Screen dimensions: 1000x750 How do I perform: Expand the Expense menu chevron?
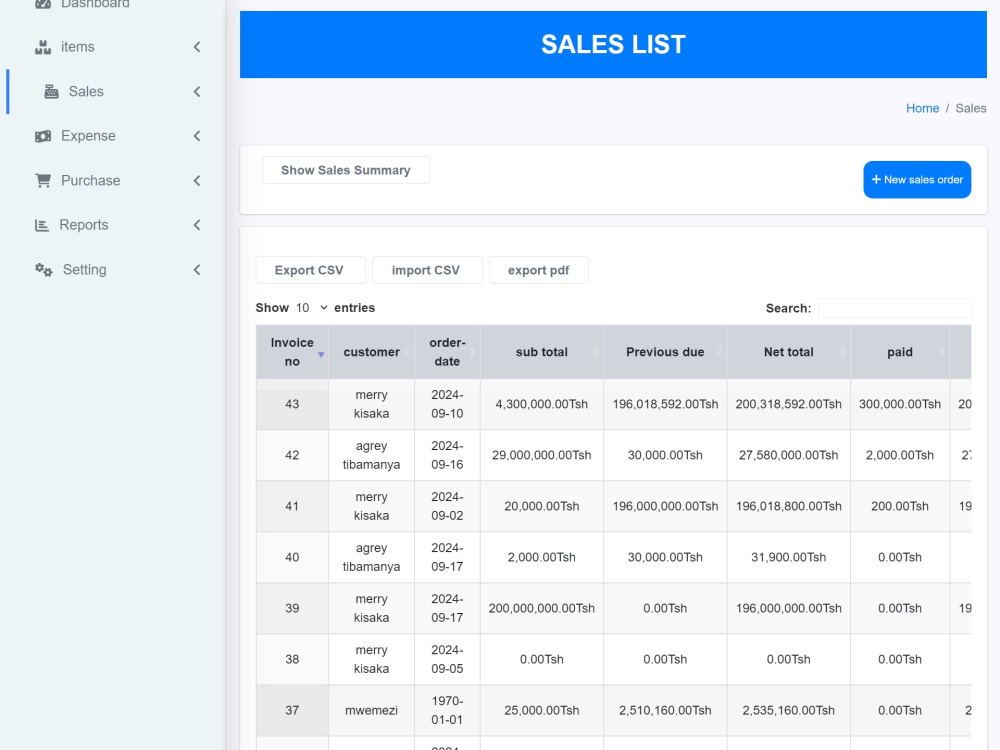(x=197, y=136)
